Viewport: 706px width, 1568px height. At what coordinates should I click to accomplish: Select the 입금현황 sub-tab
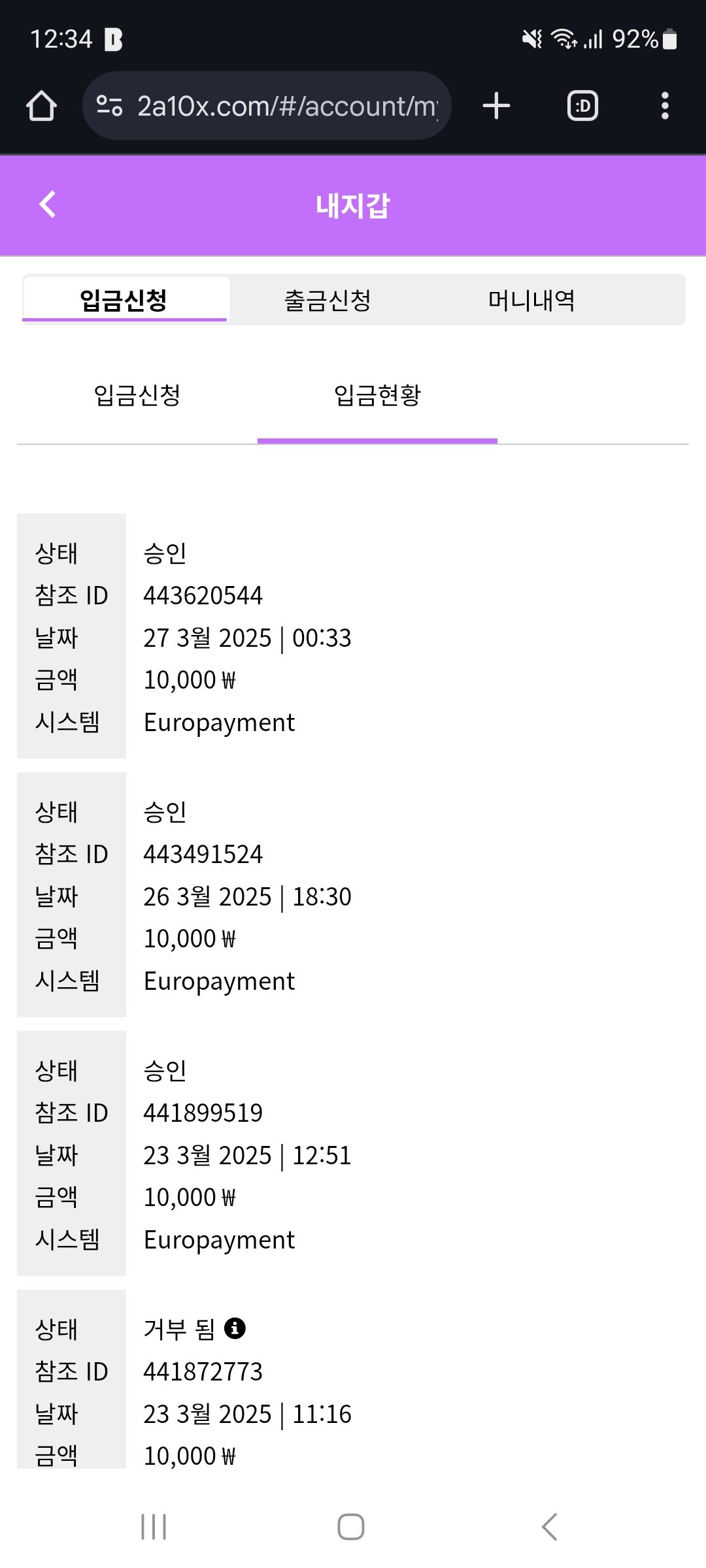coord(377,395)
